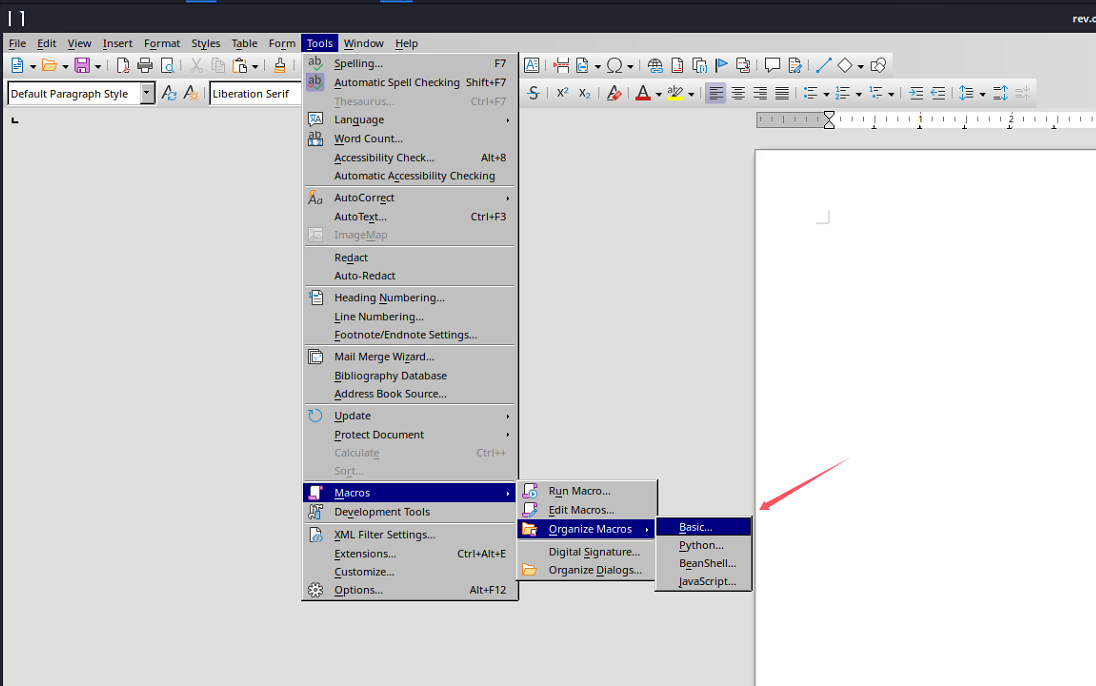
Task: Choose Edit Macros... from Macros submenu
Action: coord(581,510)
